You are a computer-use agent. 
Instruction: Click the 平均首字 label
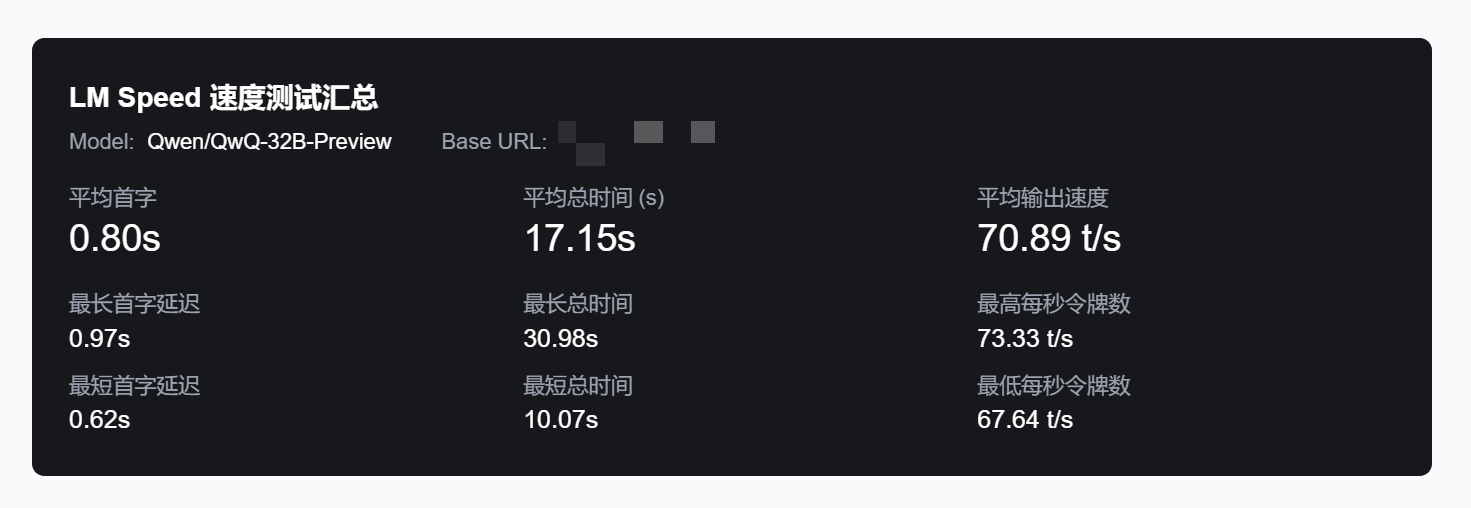[x=113, y=197]
